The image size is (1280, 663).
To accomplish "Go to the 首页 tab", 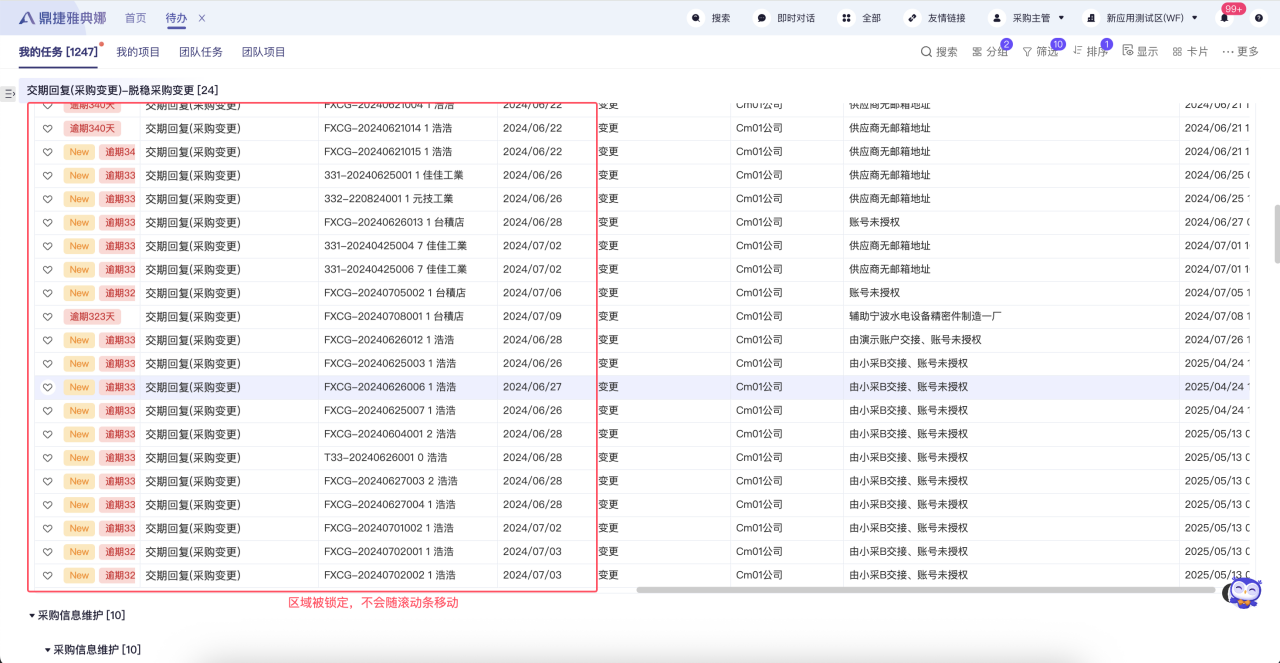I will point(135,18).
